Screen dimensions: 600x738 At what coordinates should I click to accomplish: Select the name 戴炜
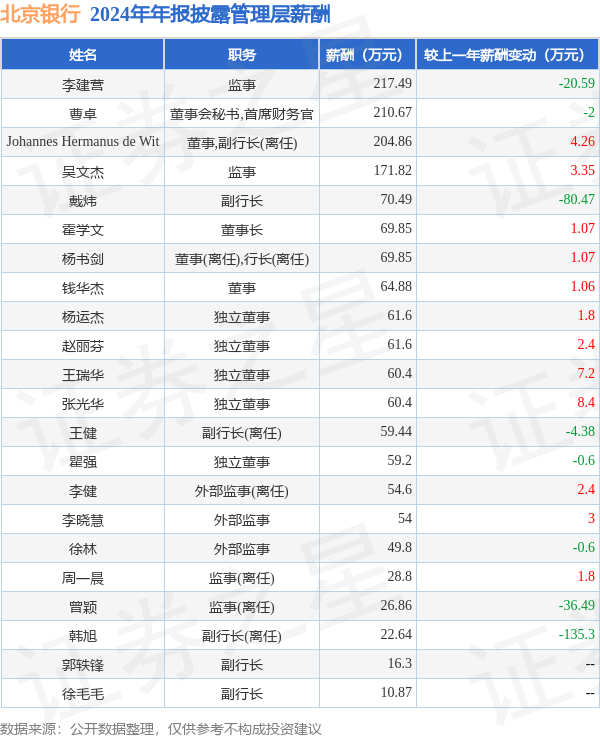[83, 201]
